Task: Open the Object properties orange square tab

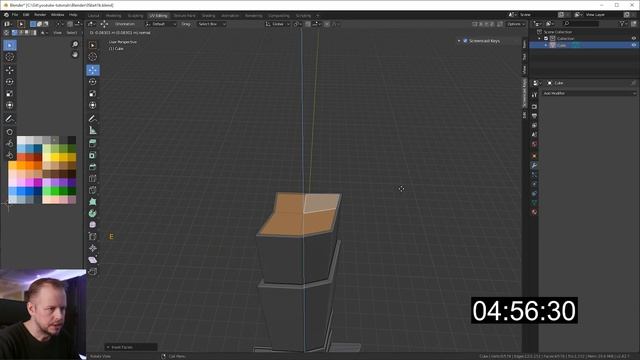Action: [534, 156]
